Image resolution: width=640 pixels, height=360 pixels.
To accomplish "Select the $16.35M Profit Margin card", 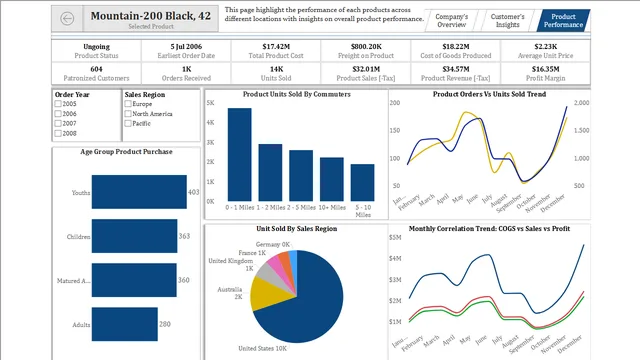I will tap(545, 73).
